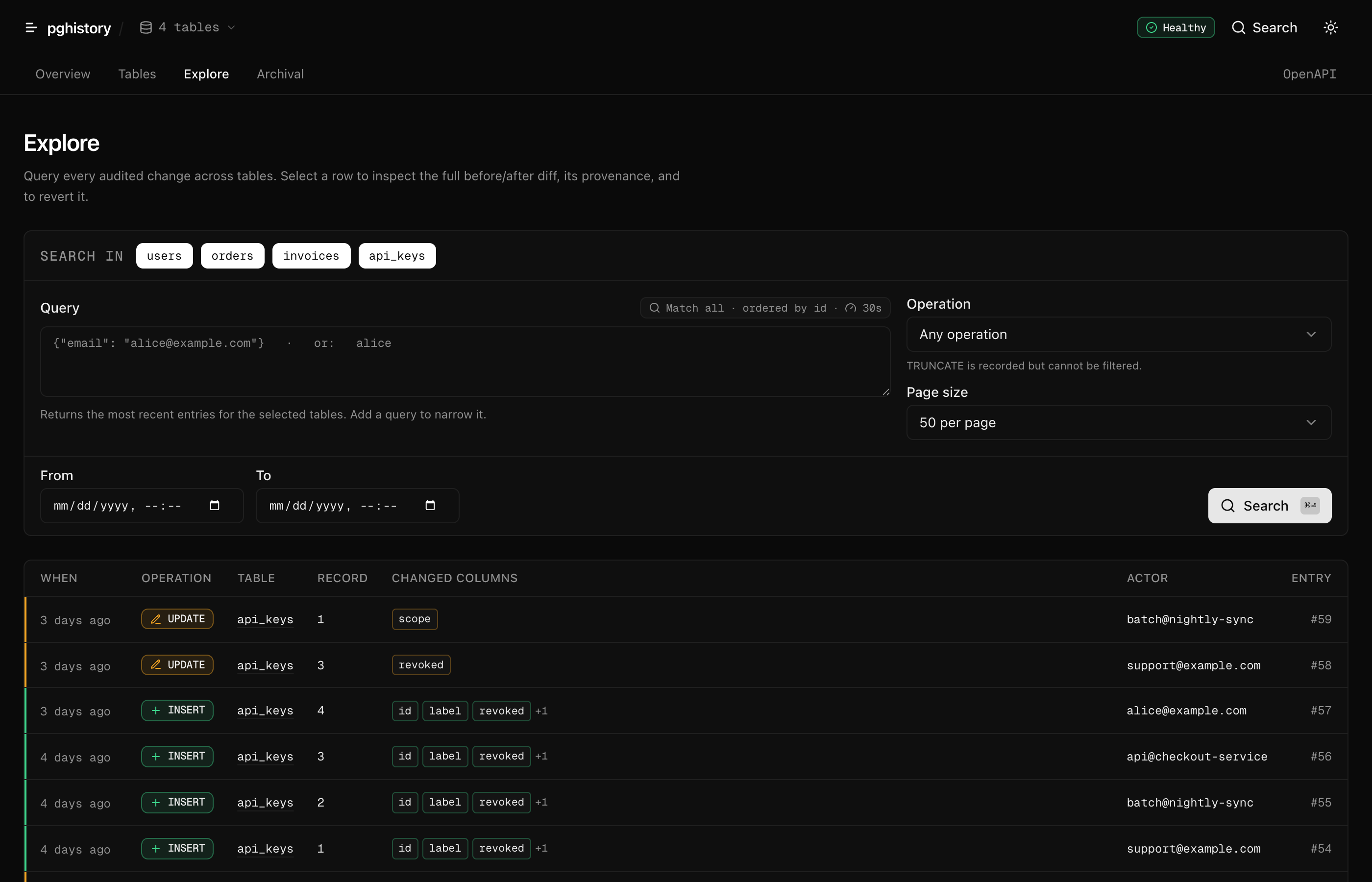Click the ACTOR column header
The image size is (1372, 882).
(x=1147, y=578)
